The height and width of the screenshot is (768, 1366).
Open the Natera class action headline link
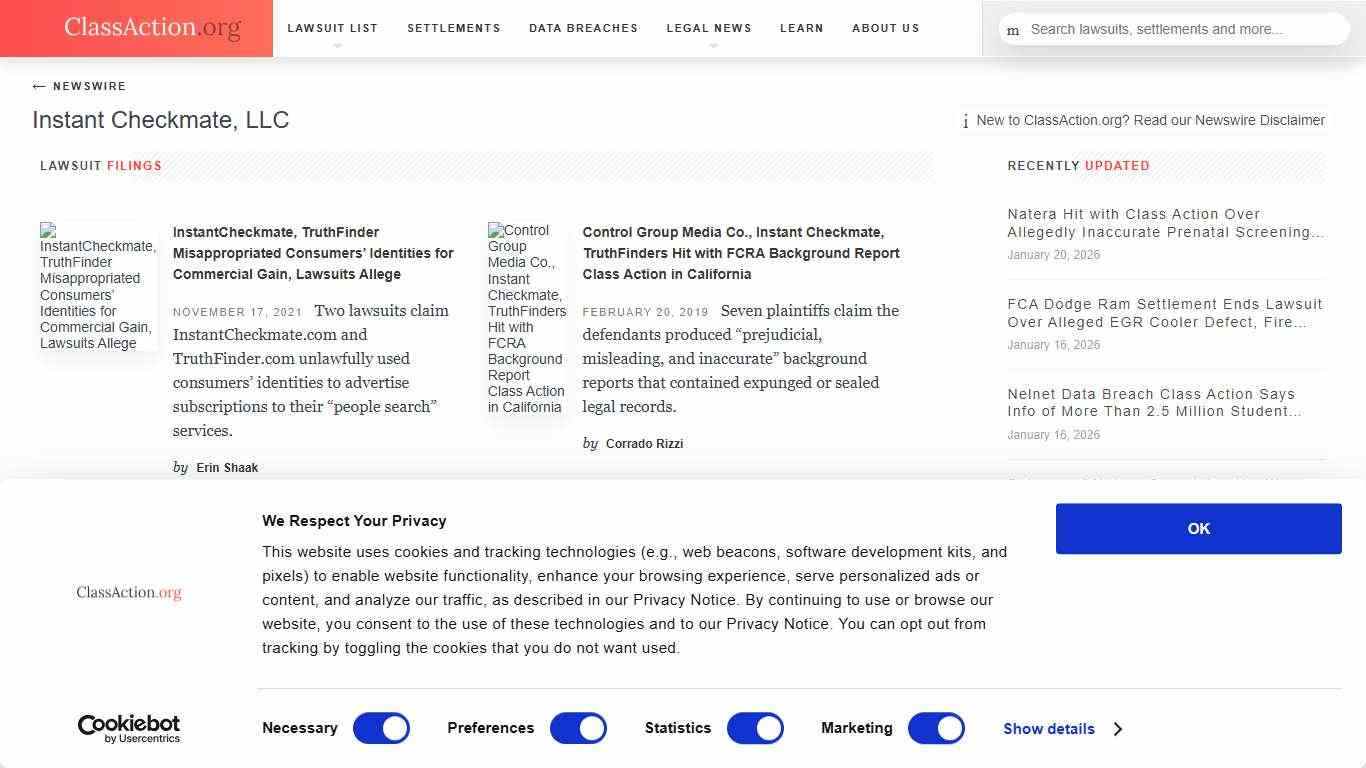pyautogui.click(x=1164, y=223)
